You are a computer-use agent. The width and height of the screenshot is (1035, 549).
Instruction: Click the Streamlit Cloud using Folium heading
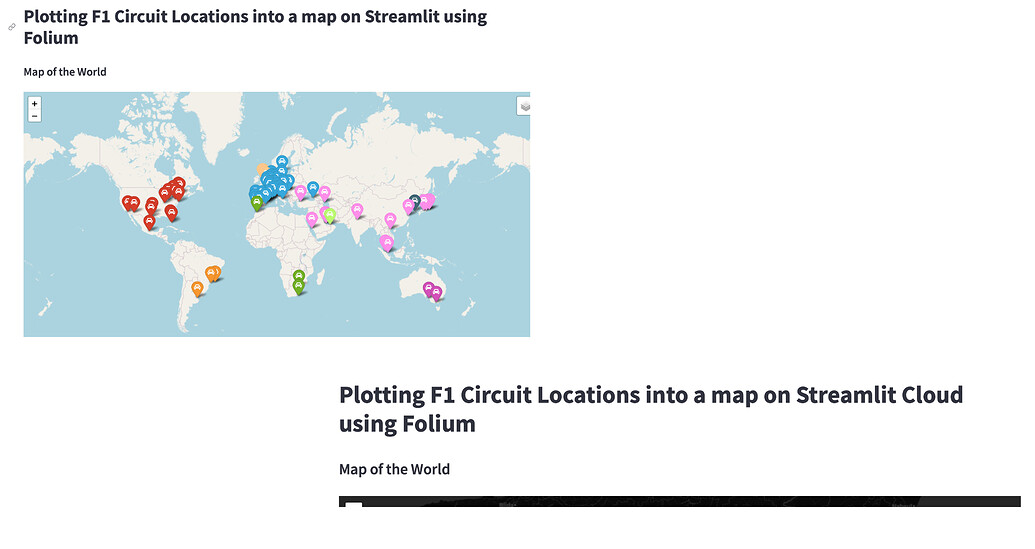pyautogui.click(x=651, y=409)
